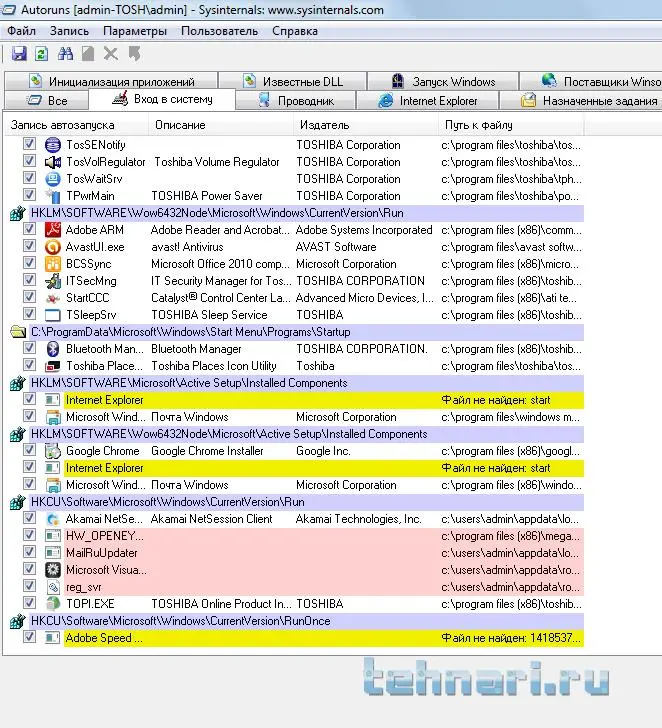Click registry icon beside HKCU RunOnce key
The image size is (662, 728).
pos(18,621)
